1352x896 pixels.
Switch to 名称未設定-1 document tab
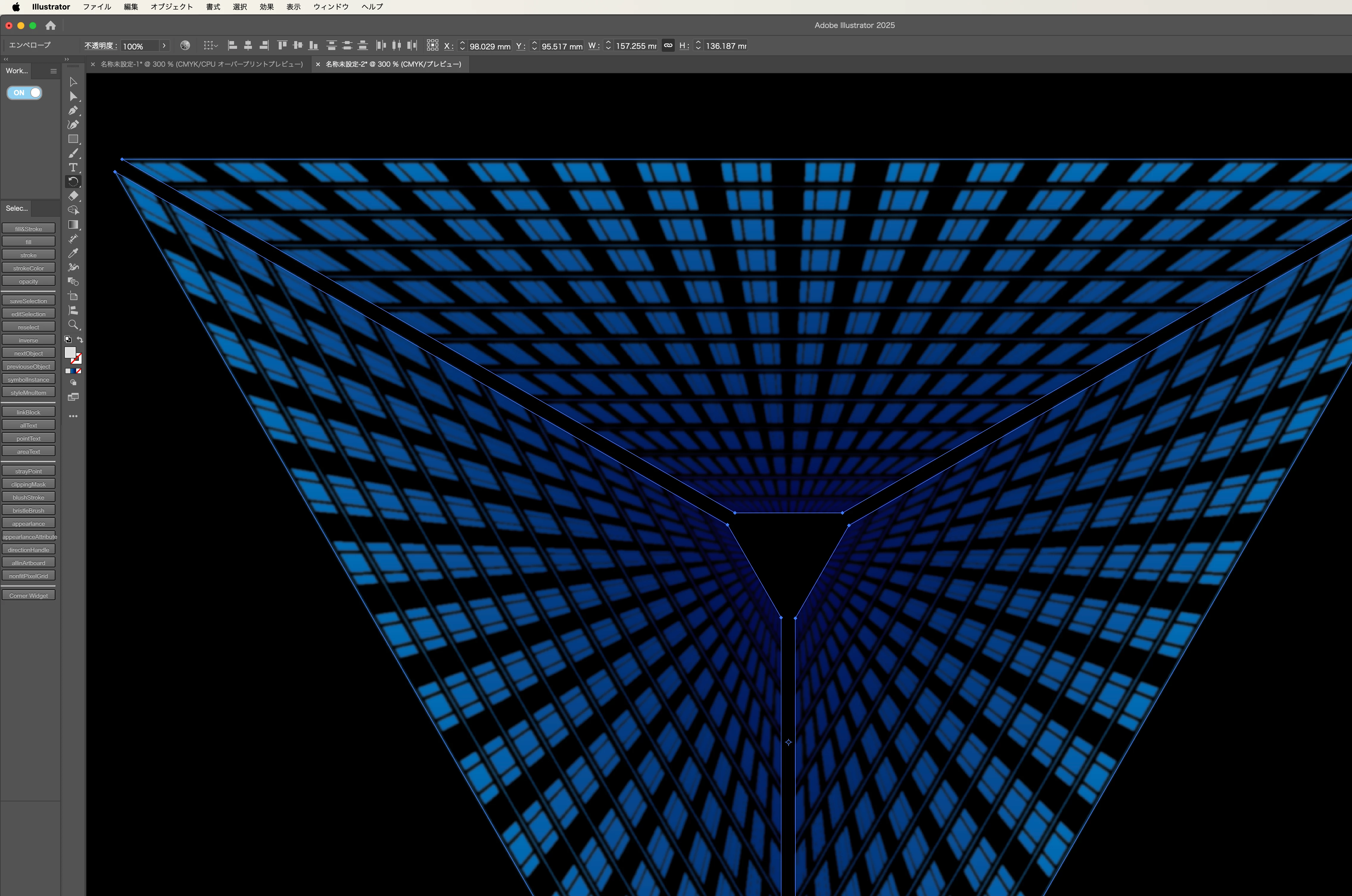[201, 64]
